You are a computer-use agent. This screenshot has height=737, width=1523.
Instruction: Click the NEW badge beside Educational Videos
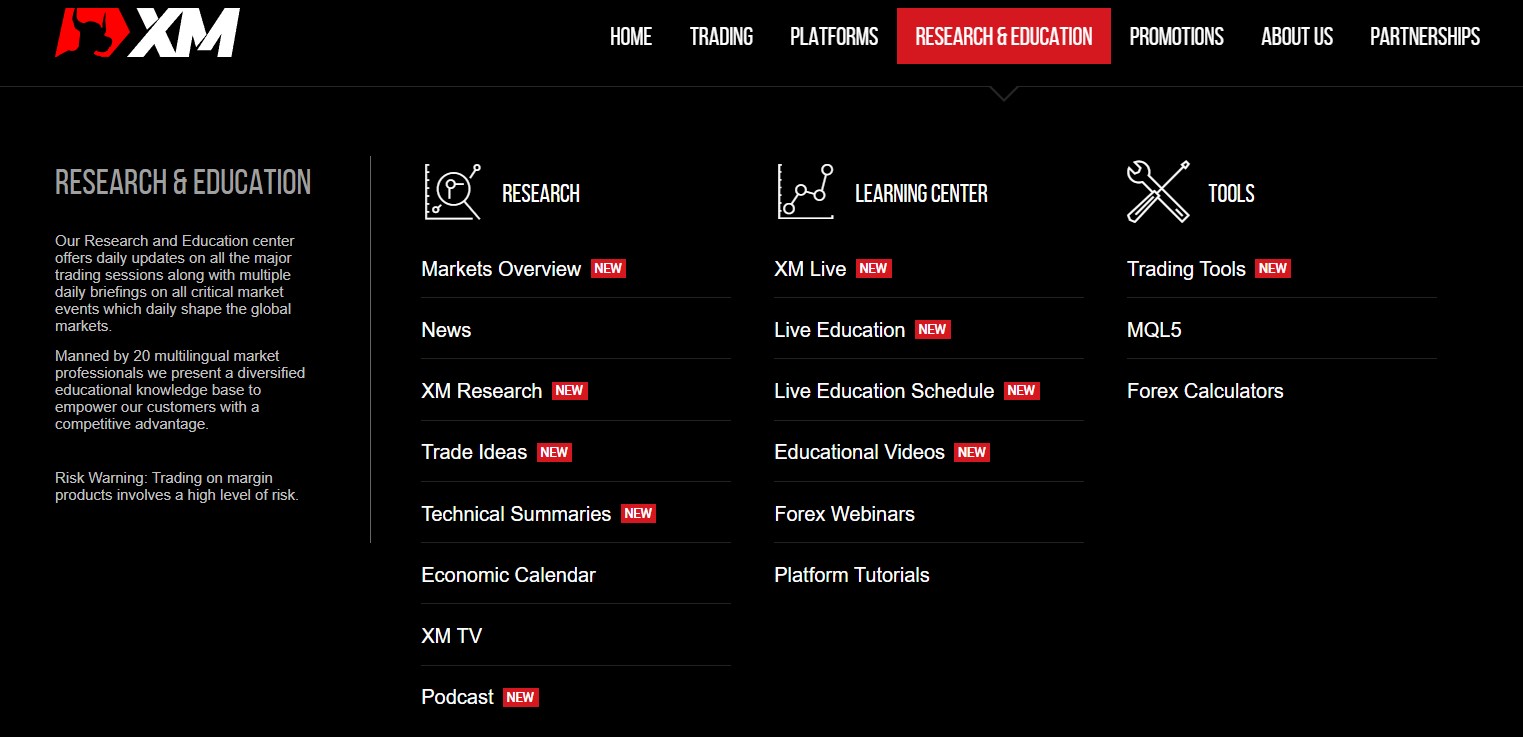tap(971, 452)
